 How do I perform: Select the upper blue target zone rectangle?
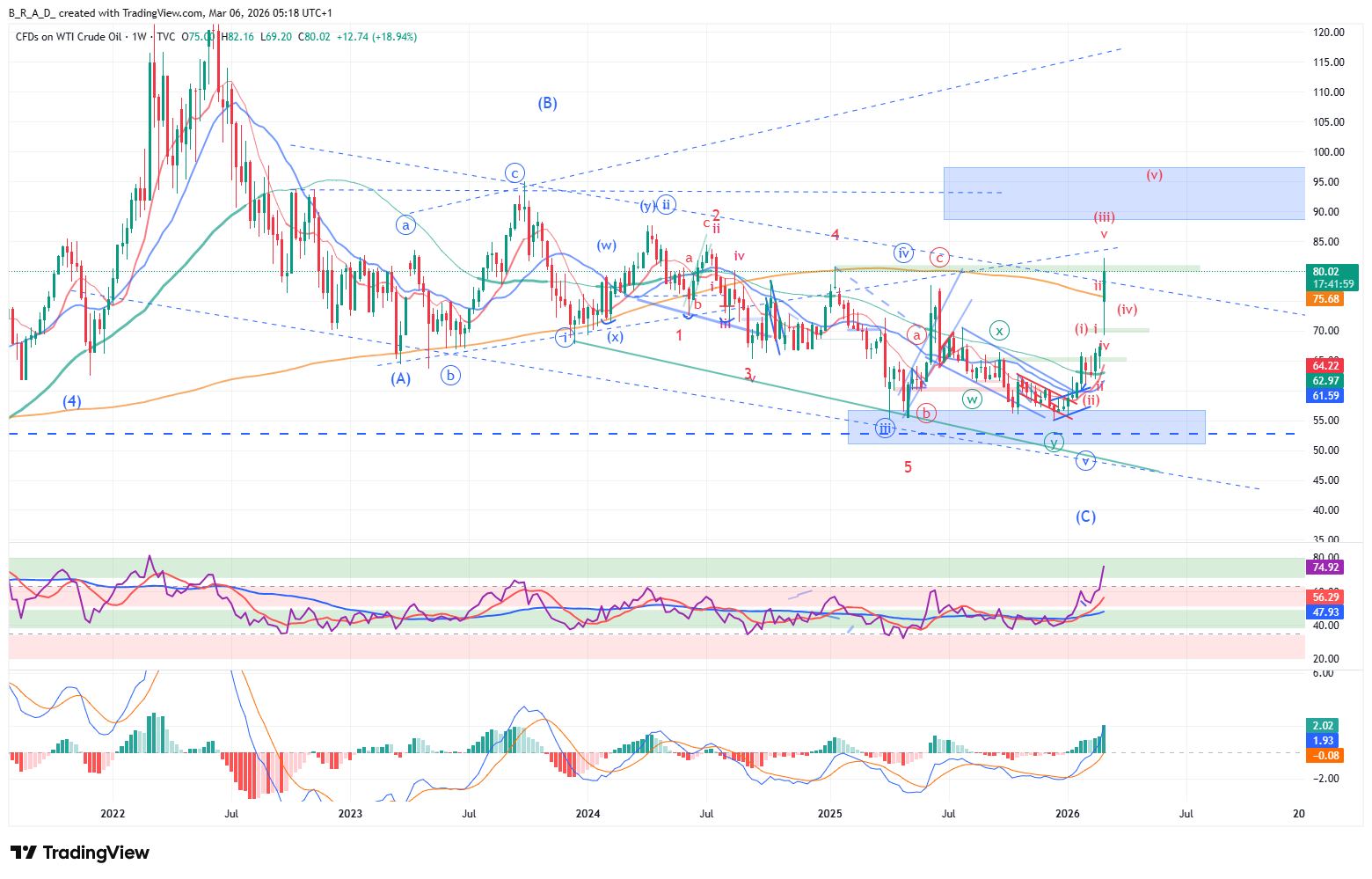pos(1123,194)
